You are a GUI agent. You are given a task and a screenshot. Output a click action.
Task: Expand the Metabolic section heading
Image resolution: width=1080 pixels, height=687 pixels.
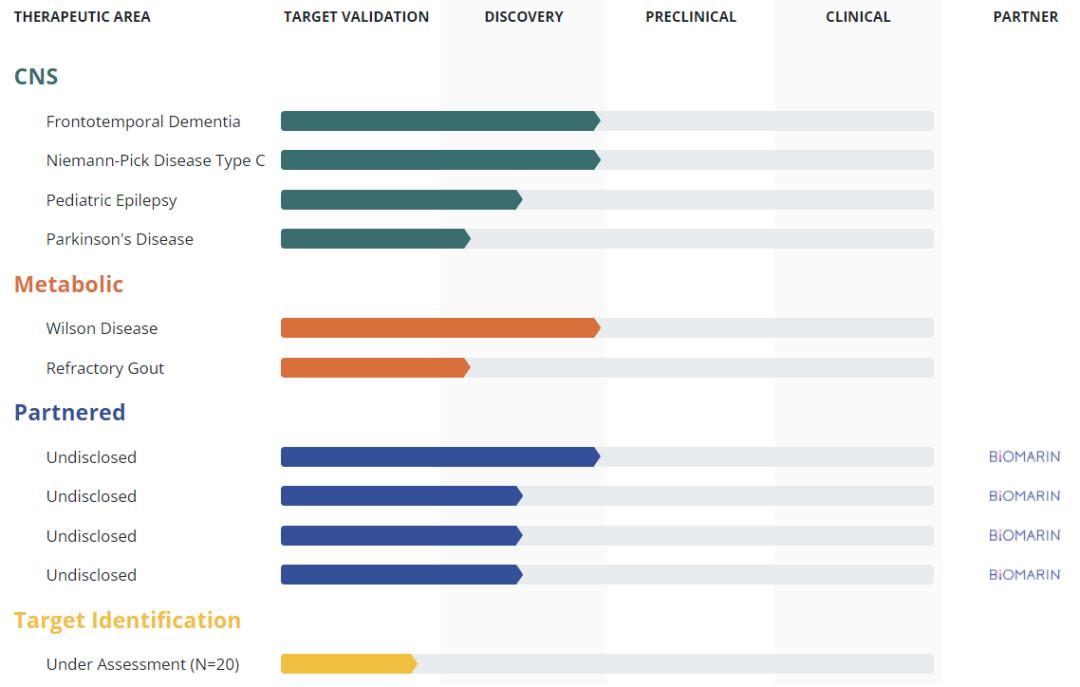click(68, 284)
